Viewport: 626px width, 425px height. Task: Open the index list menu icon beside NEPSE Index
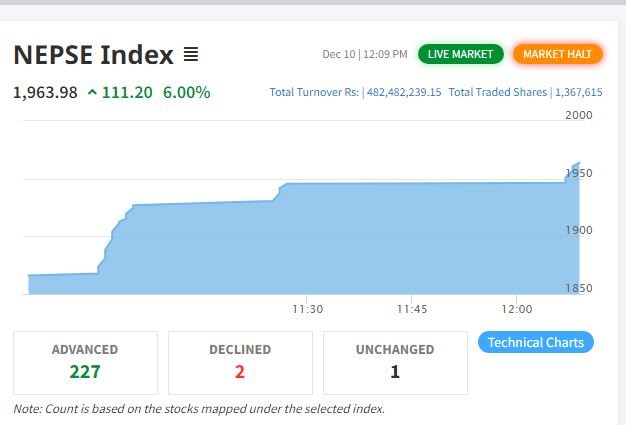(x=191, y=54)
